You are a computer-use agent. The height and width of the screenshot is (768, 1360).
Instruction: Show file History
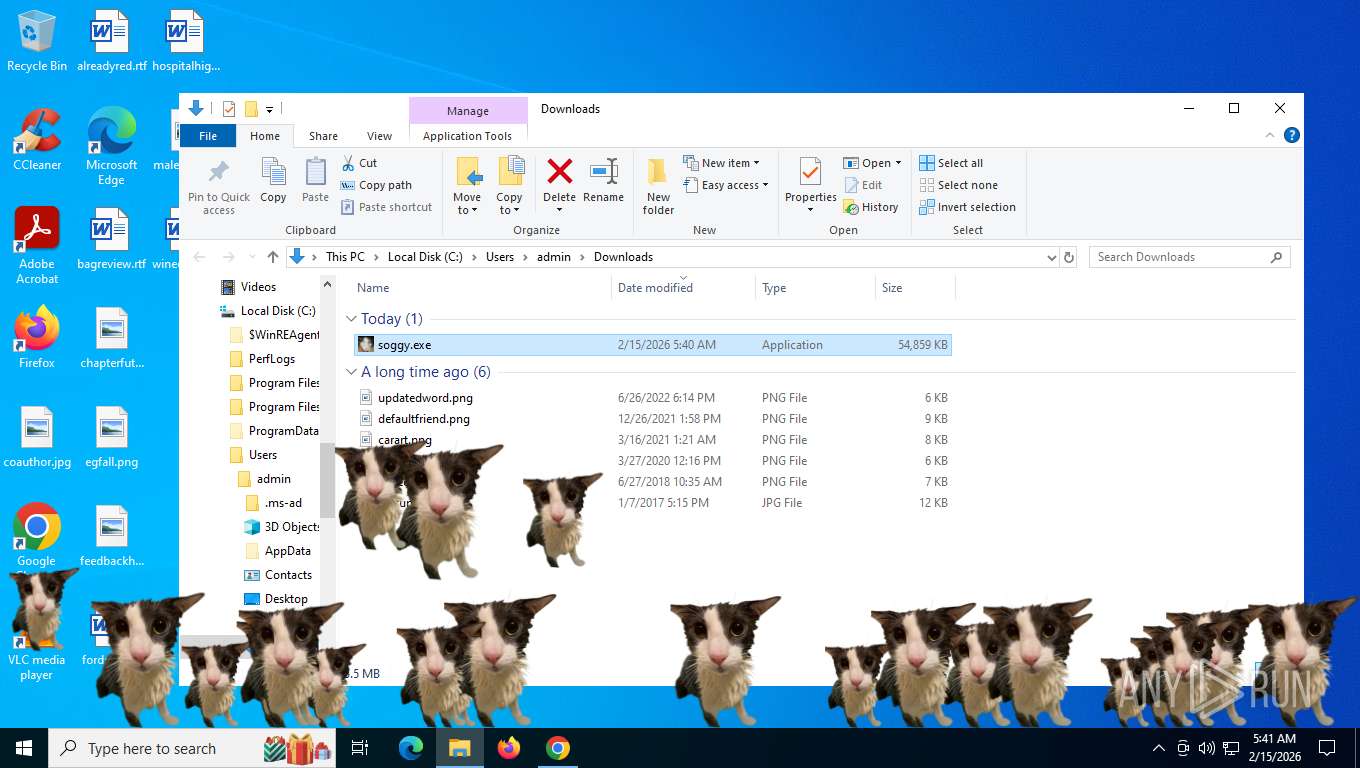871,207
